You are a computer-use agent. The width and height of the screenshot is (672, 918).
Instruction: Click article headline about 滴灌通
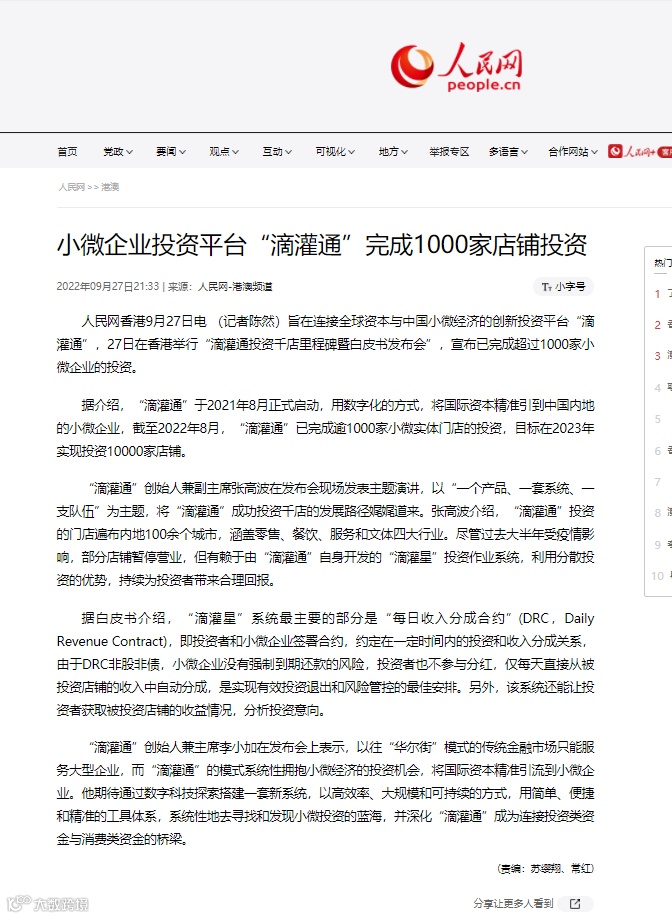pos(322,245)
